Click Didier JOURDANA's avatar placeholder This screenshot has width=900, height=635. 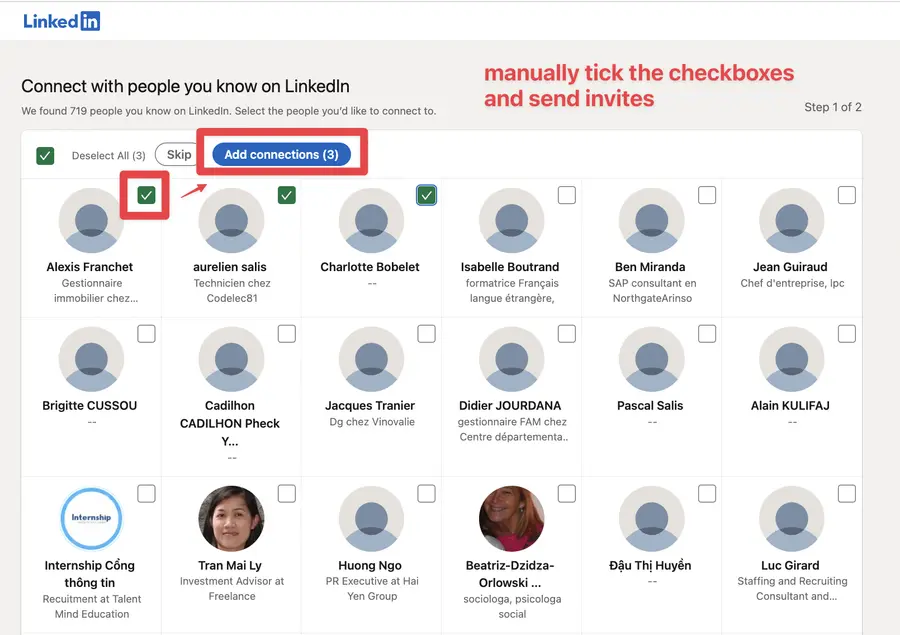pos(511,359)
